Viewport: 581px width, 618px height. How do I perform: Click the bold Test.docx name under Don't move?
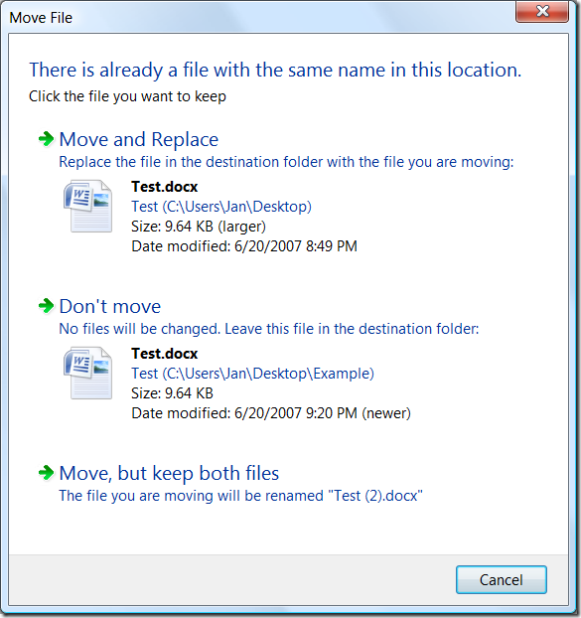point(164,354)
